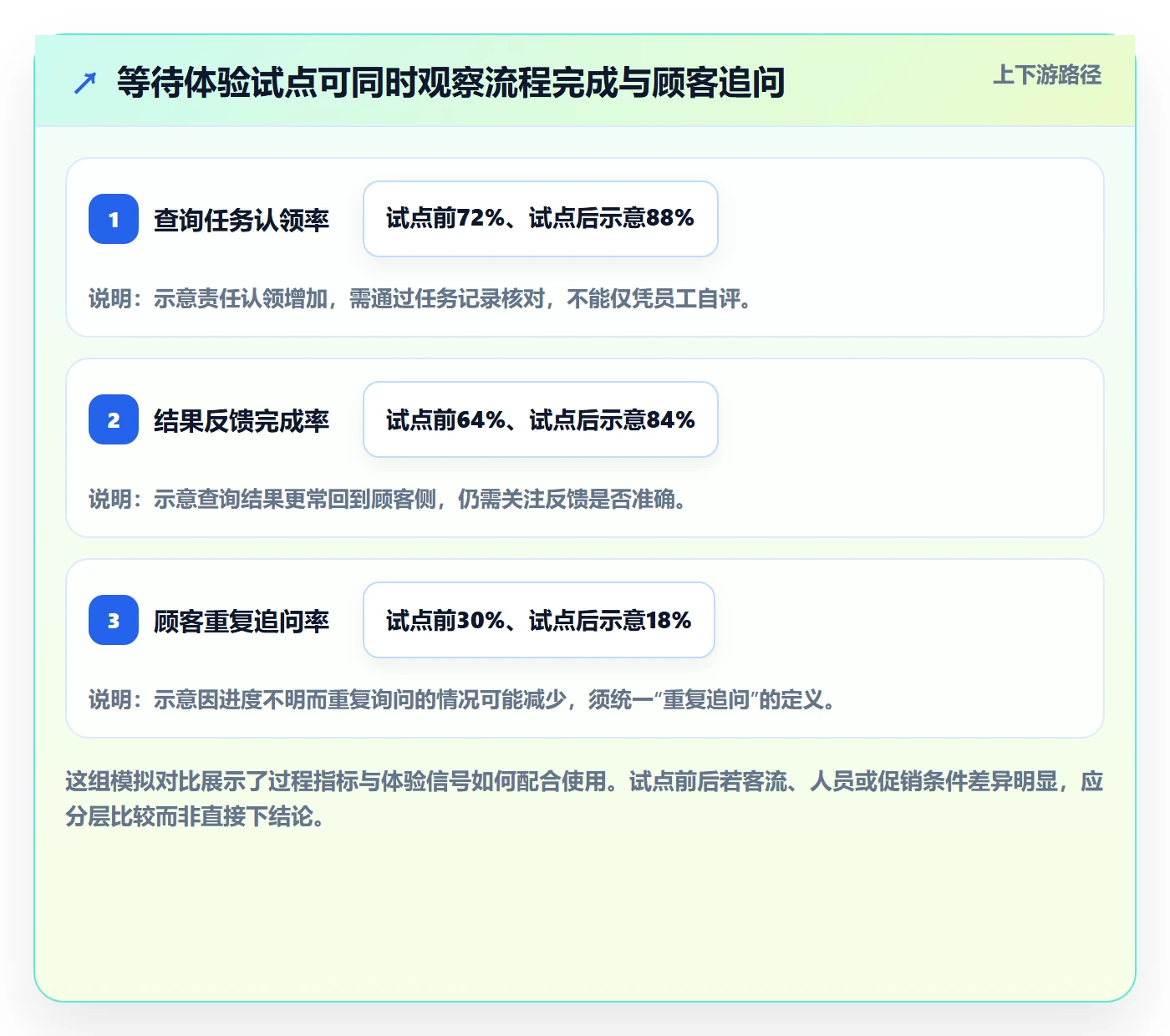
Task: Click the number 3 badge
Action: [114, 620]
